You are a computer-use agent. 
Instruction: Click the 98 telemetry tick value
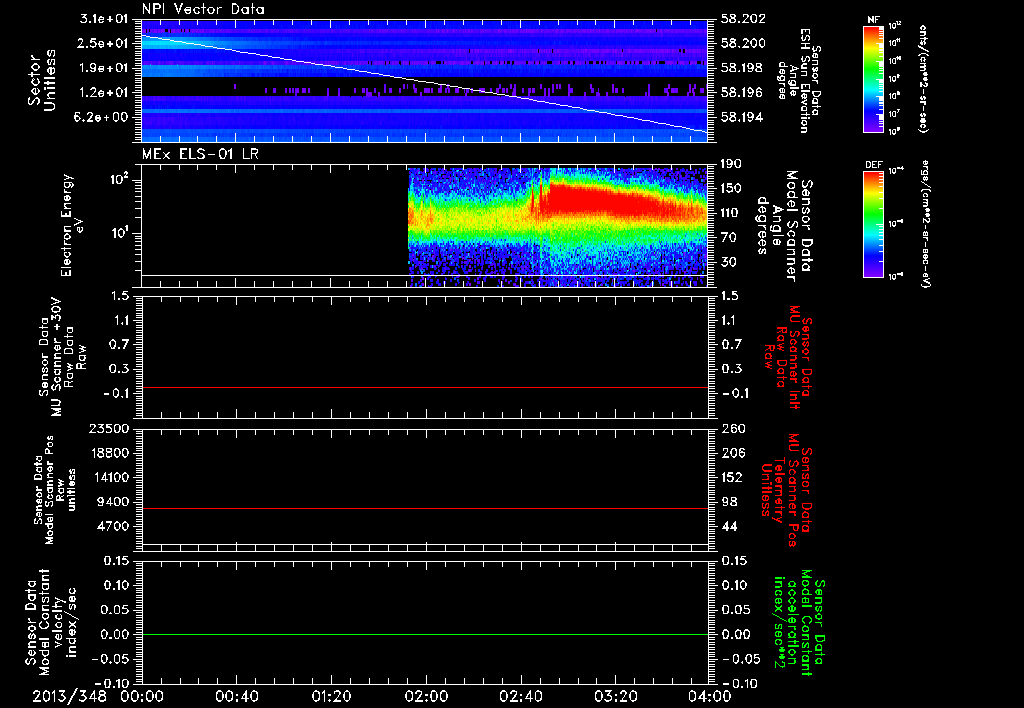[x=729, y=502]
